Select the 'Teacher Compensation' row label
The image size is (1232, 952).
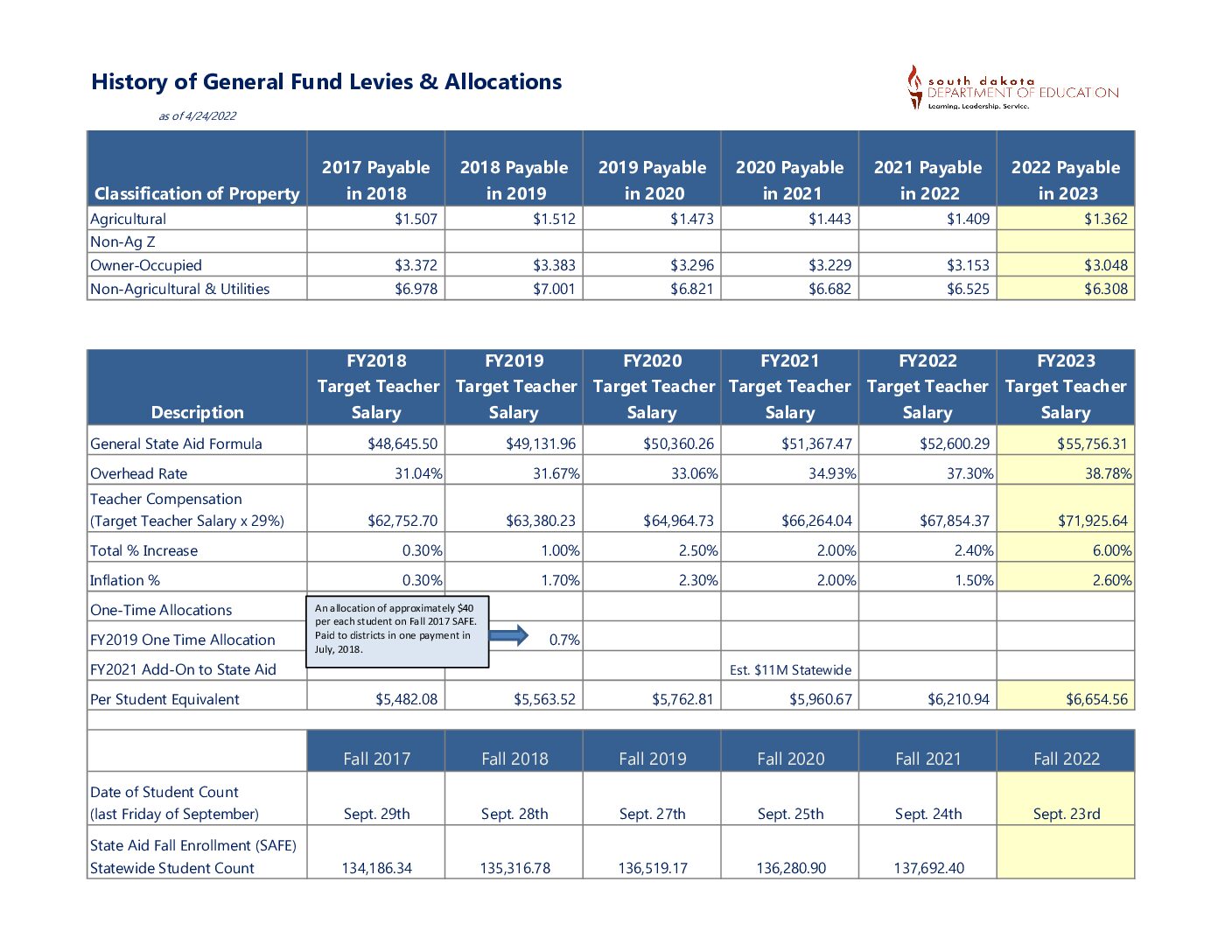tap(166, 500)
